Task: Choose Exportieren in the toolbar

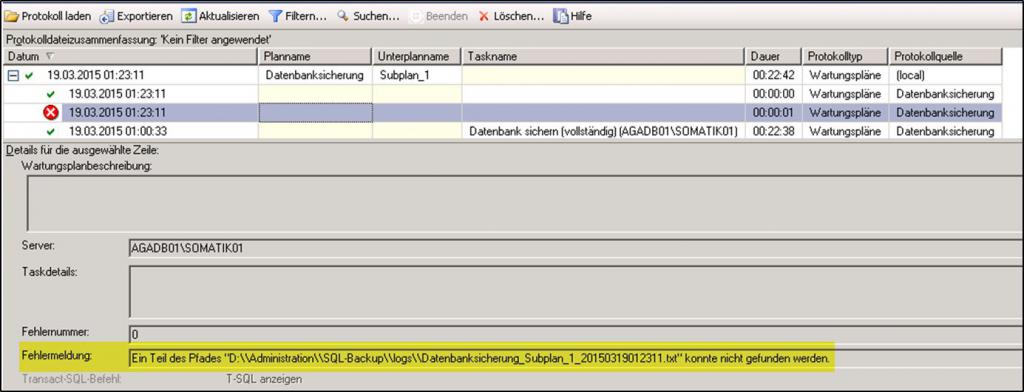Action: tap(136, 16)
